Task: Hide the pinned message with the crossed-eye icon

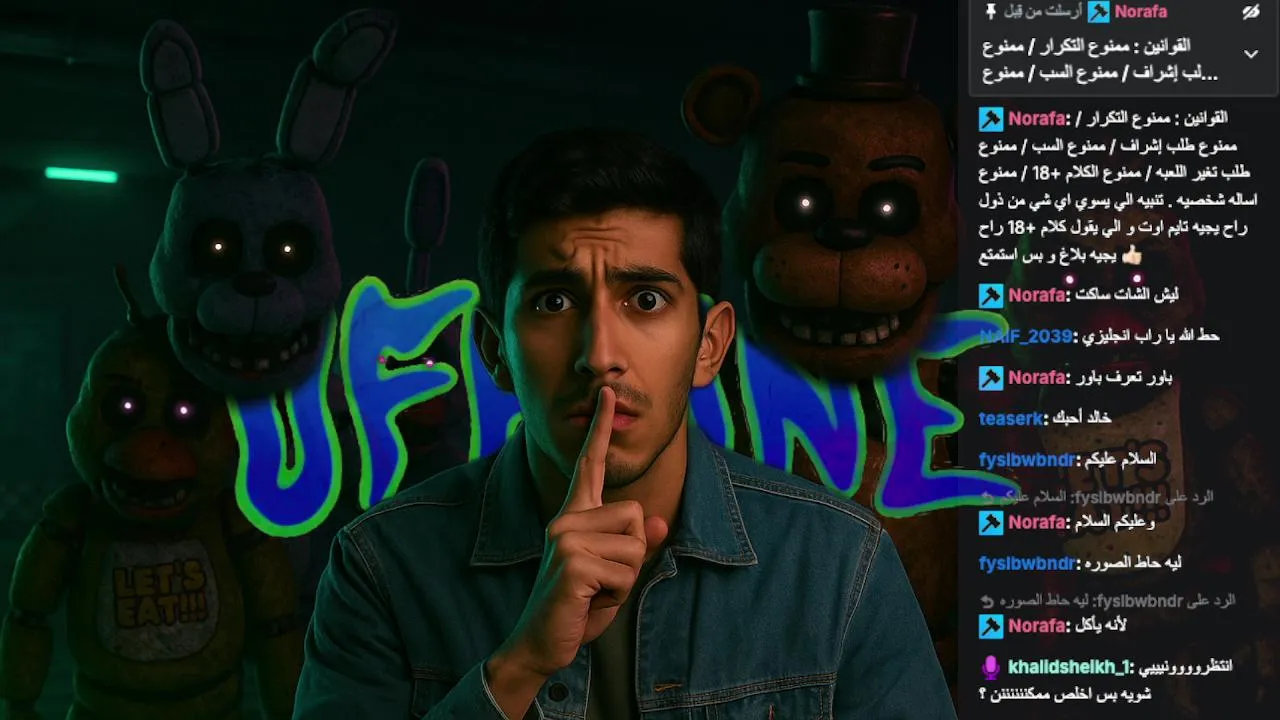Action: (1250, 11)
